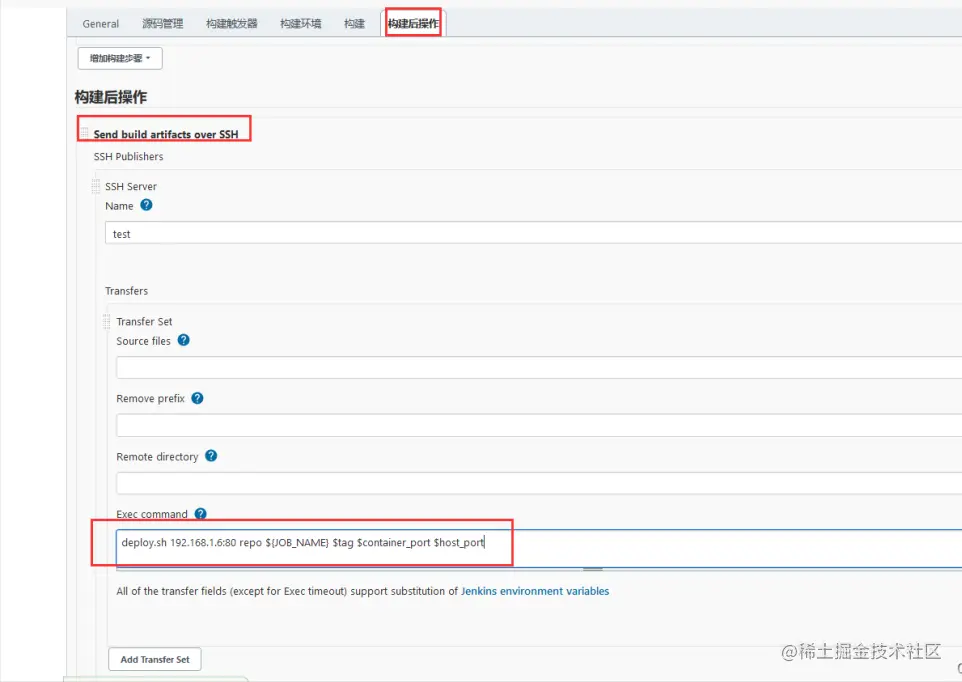Image resolution: width=962 pixels, height=682 pixels.
Task: Select the 构建后操作 tab
Action: click(413, 23)
